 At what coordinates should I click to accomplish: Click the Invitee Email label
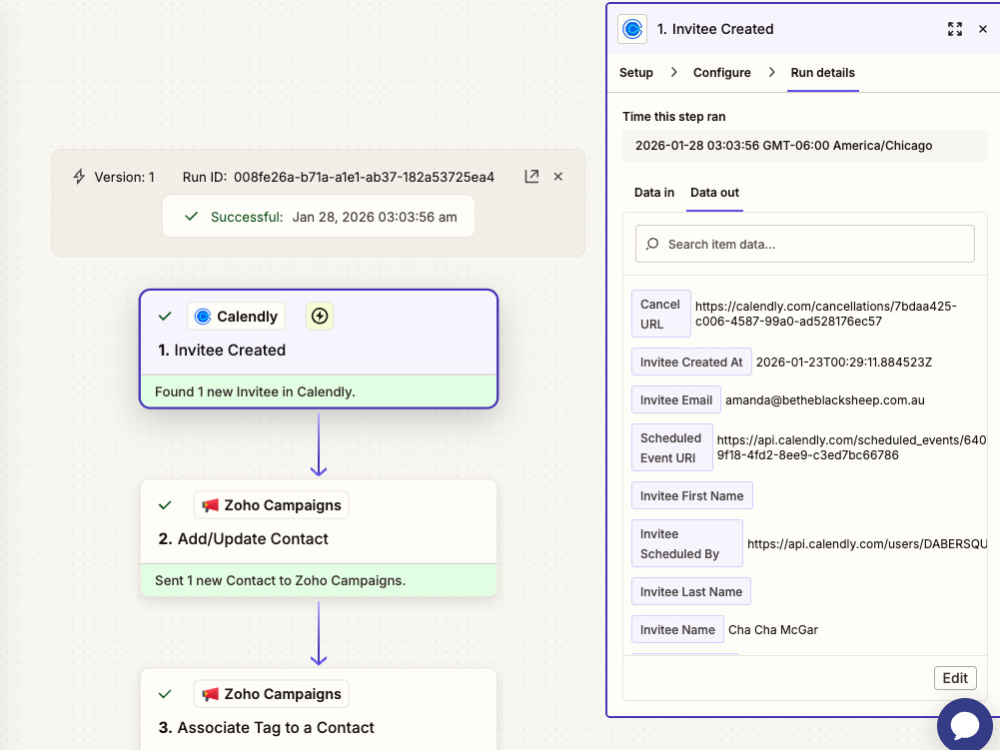(676, 401)
